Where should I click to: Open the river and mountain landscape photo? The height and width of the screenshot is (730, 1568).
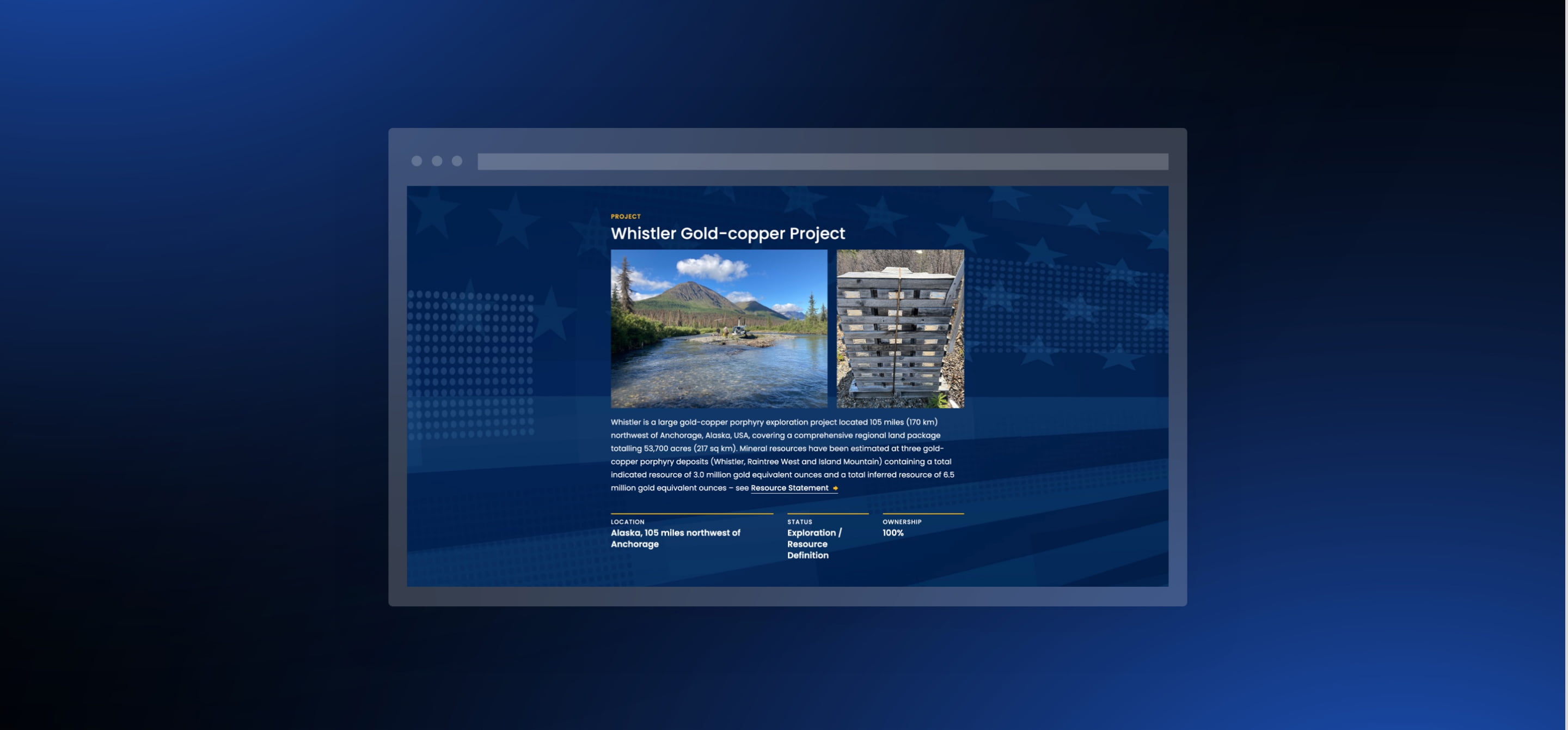click(x=719, y=329)
